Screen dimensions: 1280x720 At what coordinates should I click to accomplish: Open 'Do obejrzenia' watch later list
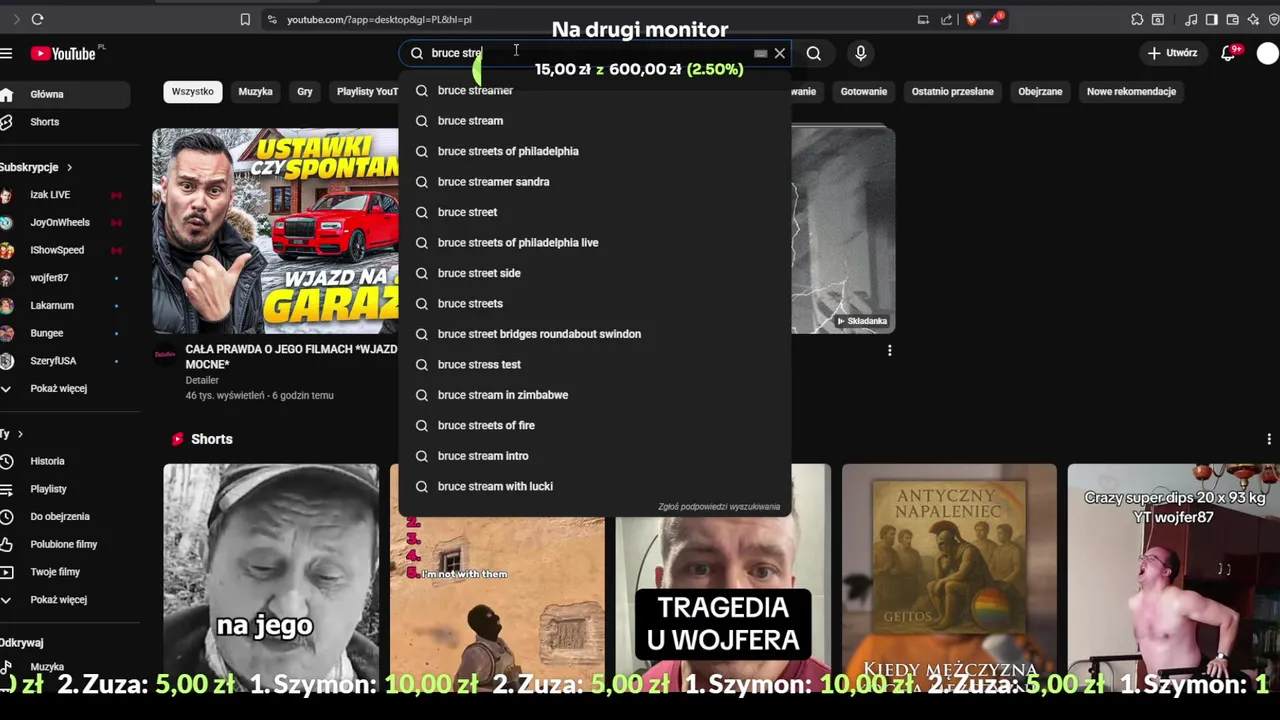click(x=65, y=517)
